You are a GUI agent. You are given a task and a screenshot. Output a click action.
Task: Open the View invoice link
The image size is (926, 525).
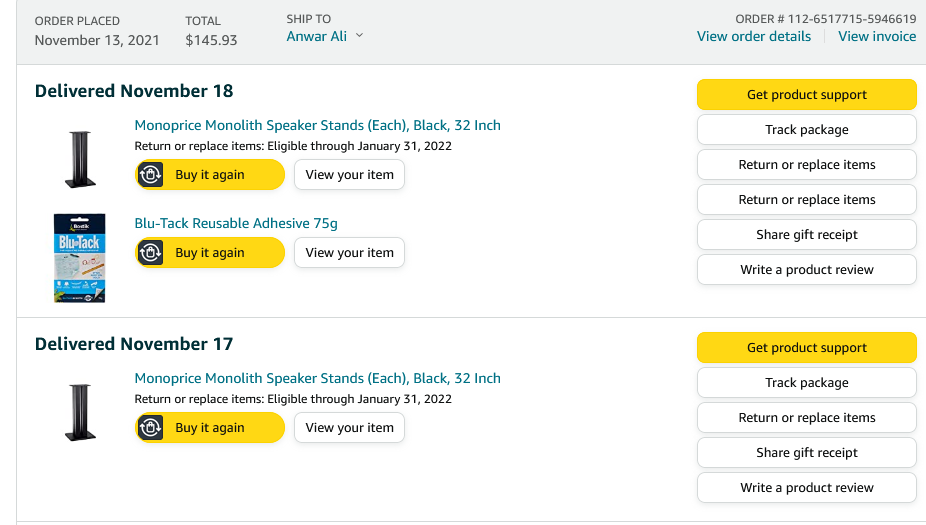point(877,36)
